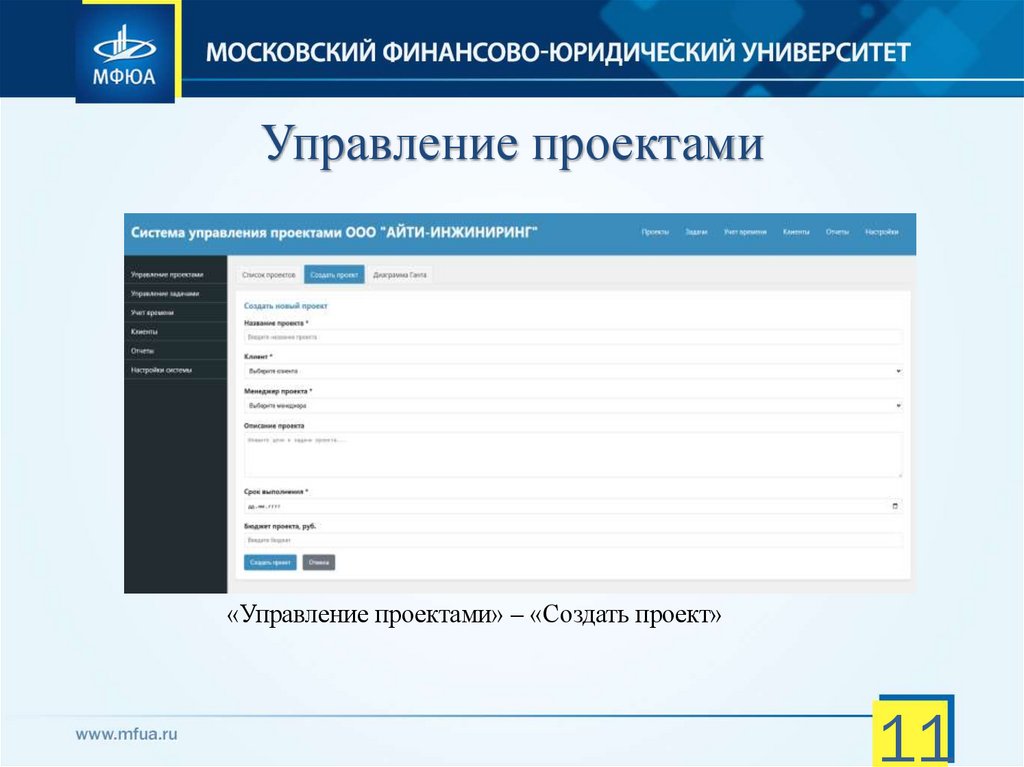Select the active «Создать проект» tab
1024x767 pixels.
pyautogui.click(x=335, y=273)
